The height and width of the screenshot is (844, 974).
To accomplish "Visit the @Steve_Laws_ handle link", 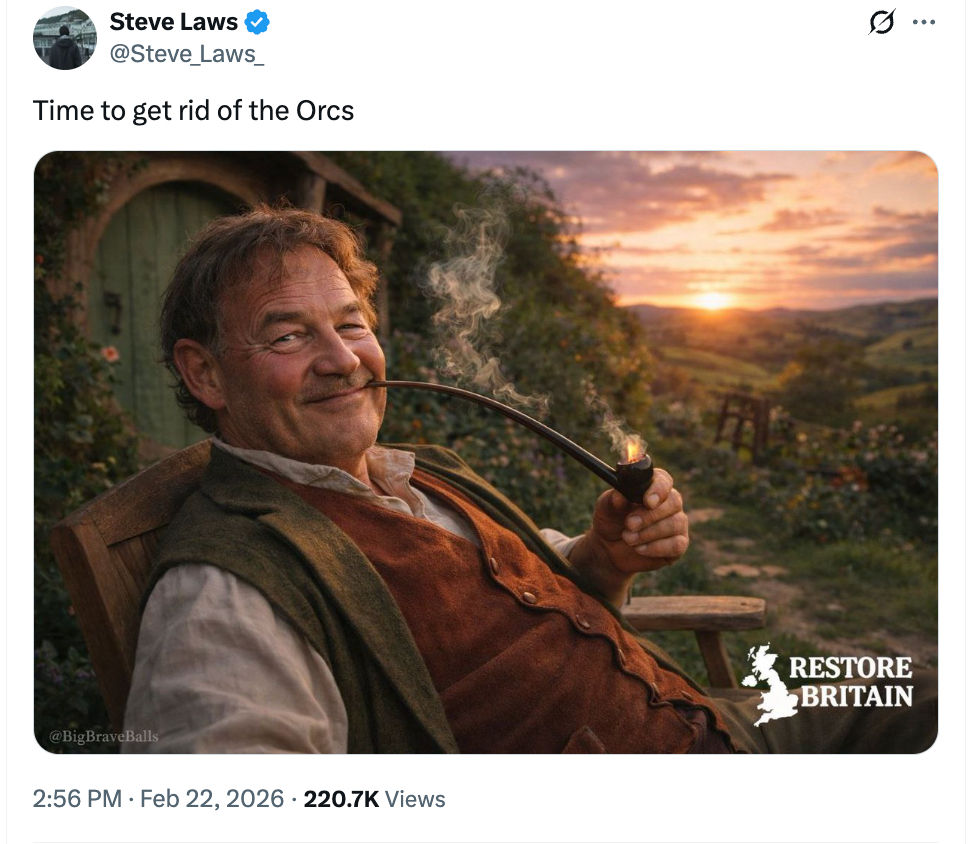I will [186, 53].
